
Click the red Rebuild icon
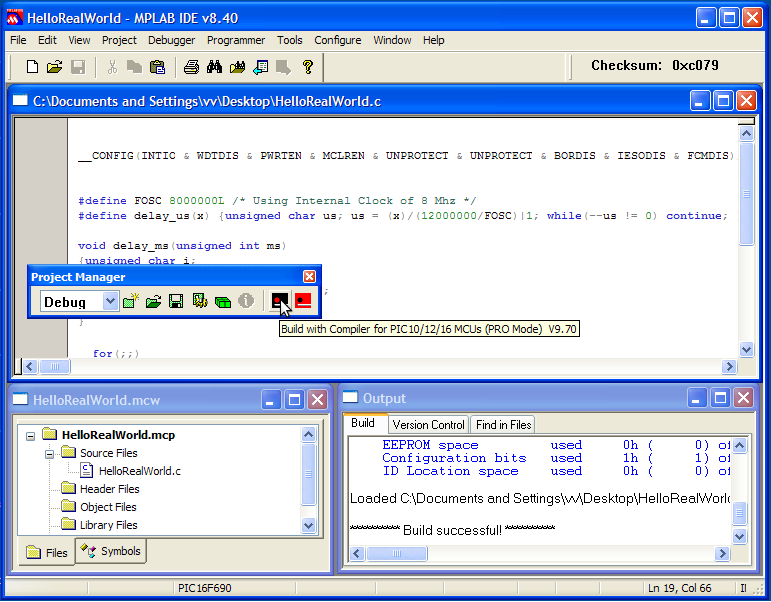pos(303,301)
